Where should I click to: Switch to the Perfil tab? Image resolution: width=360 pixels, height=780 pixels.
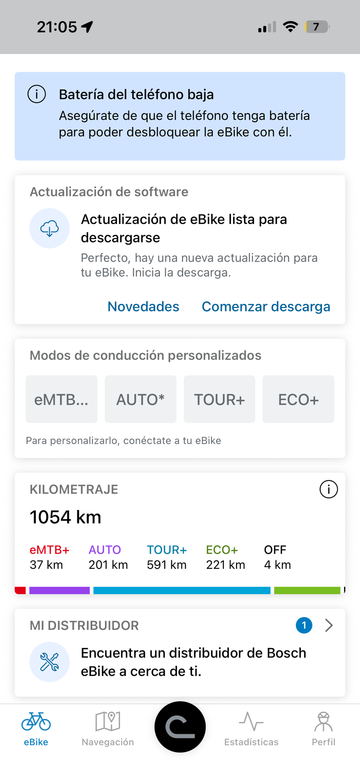click(x=323, y=729)
